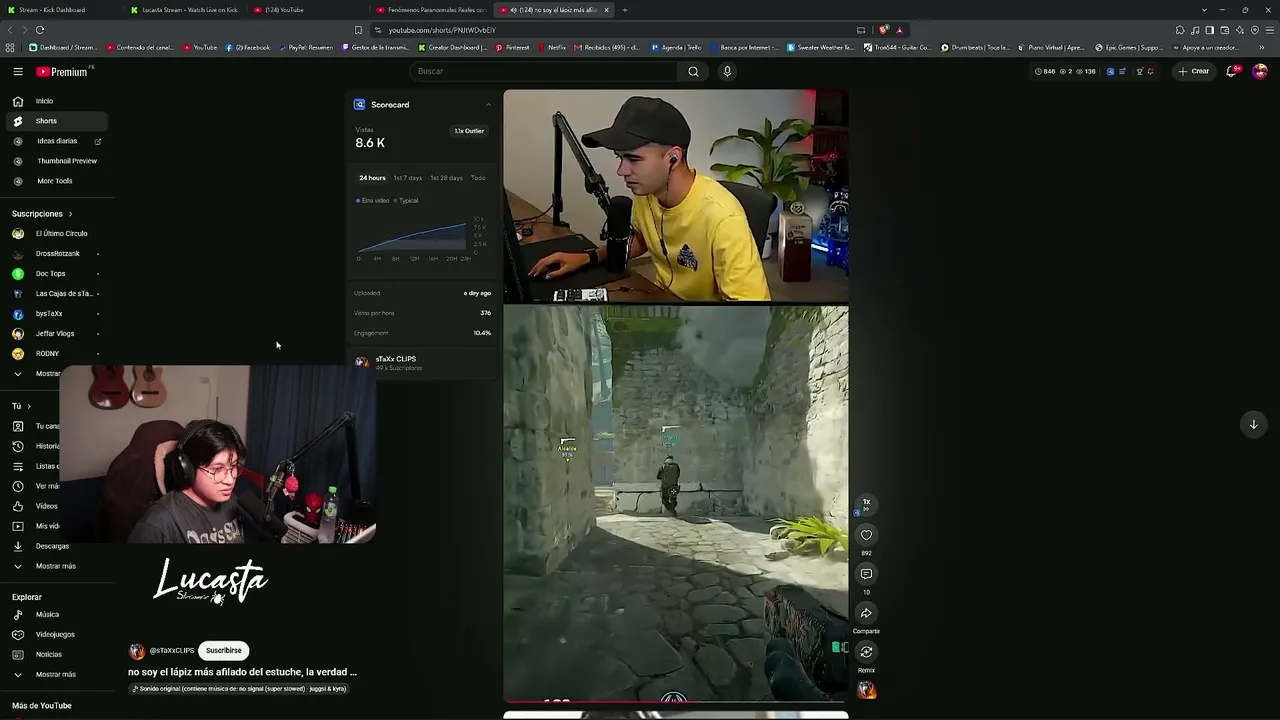Open Videojuegos in Explorar
Viewport: 1280px width, 720px height.
[55, 634]
